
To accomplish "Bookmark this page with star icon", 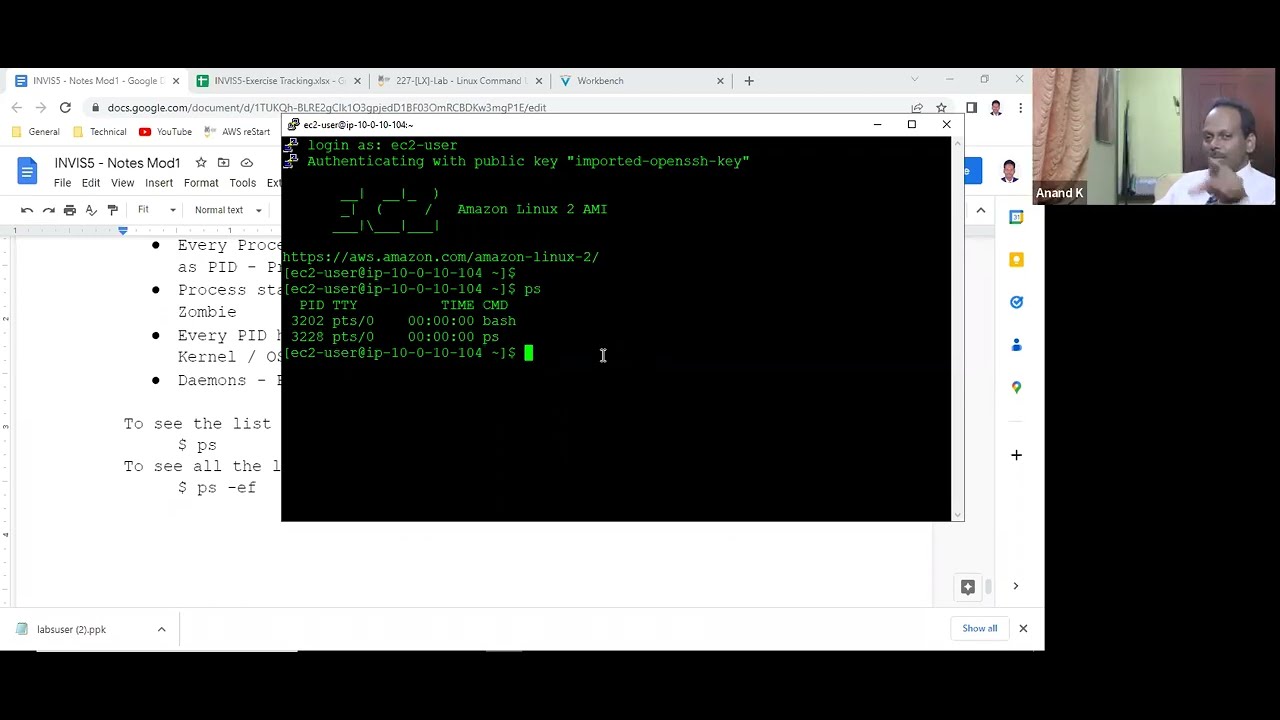I will coord(941,107).
